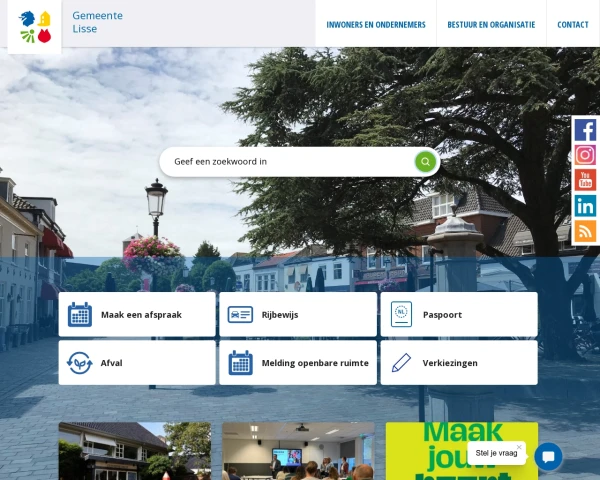
Task: Open the Afval tile
Action: pyautogui.click(x=137, y=363)
